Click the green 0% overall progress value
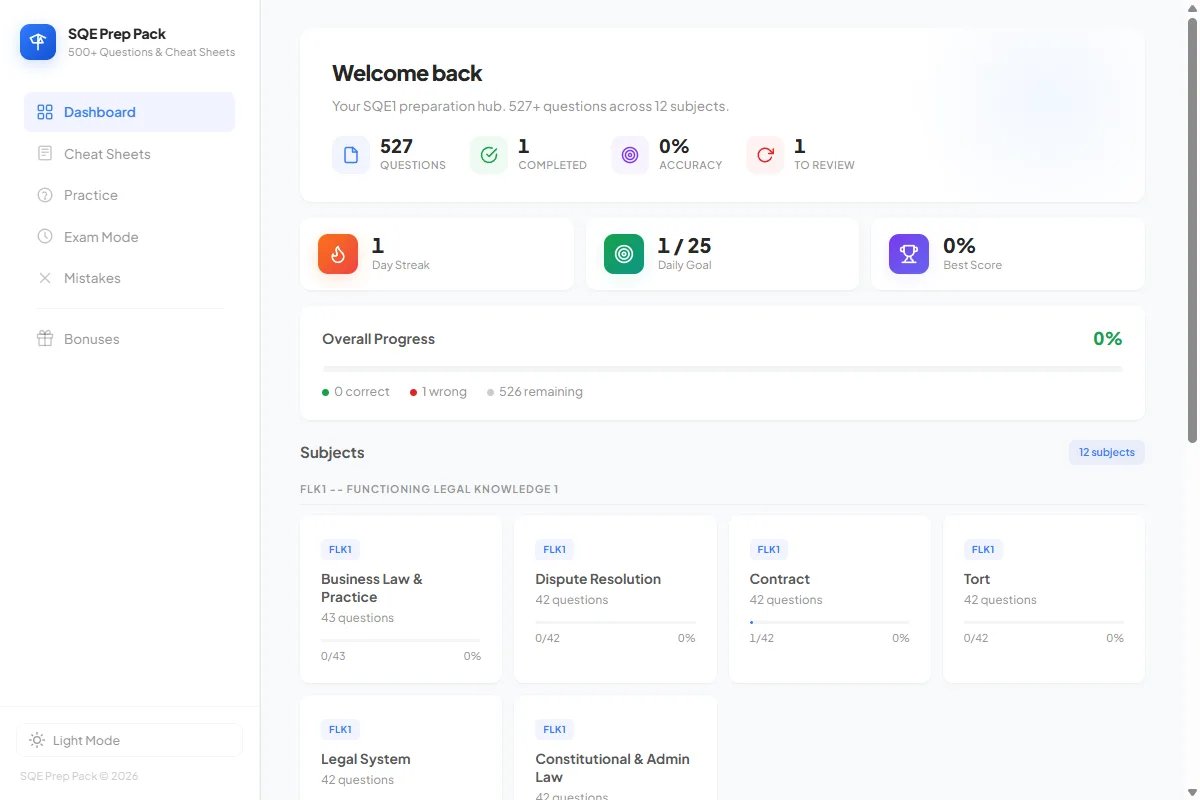1200x800 pixels. coord(1108,339)
